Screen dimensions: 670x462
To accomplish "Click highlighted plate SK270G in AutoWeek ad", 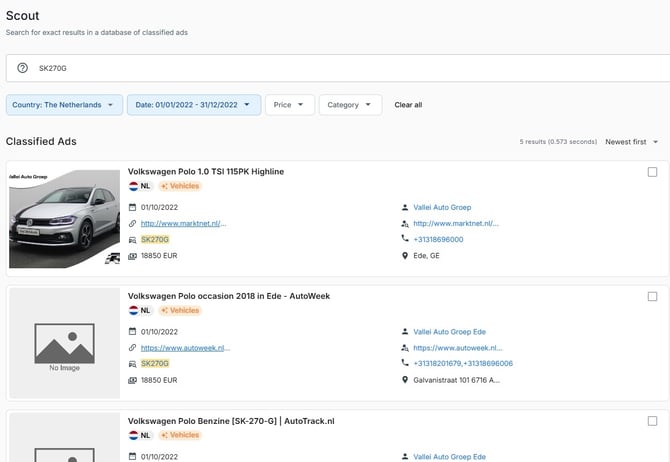I will tap(155, 364).
